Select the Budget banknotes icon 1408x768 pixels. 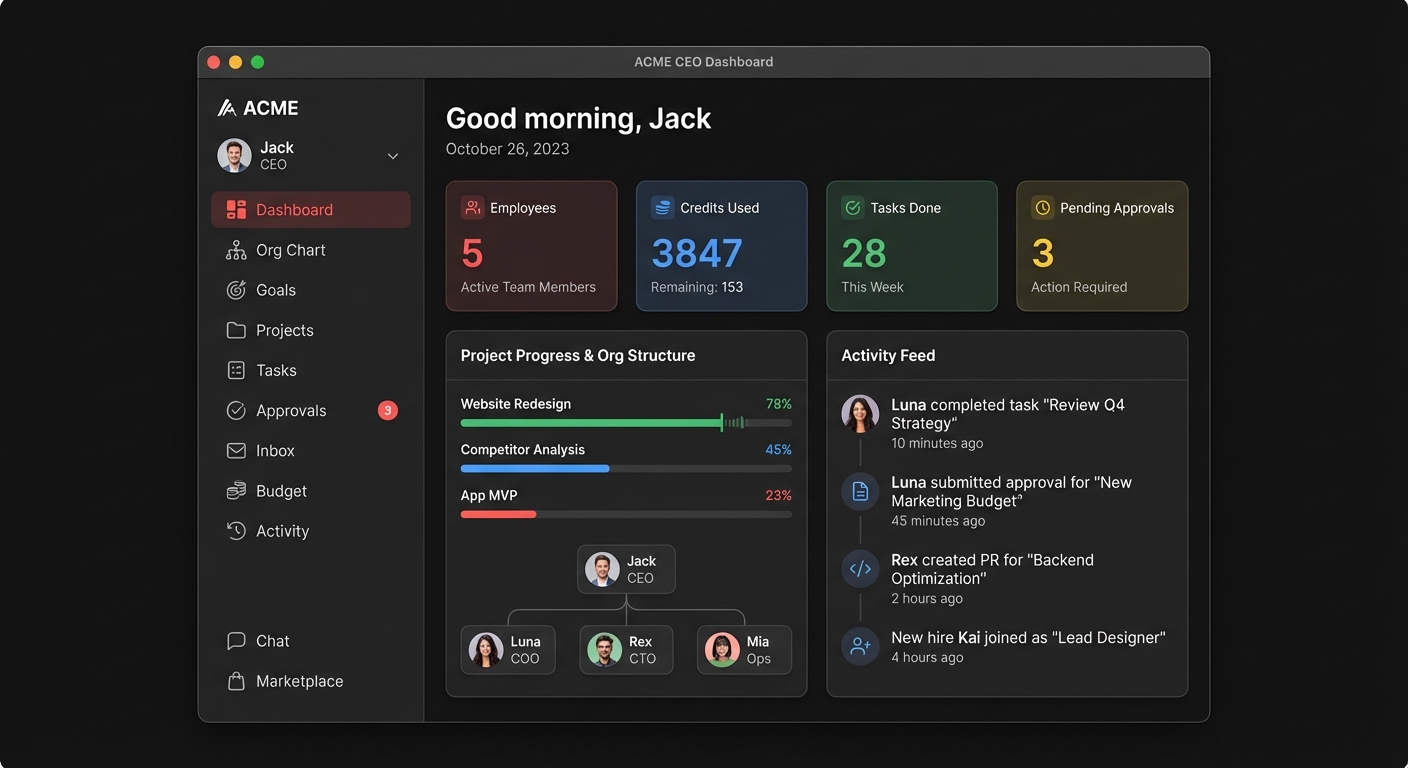click(235, 490)
